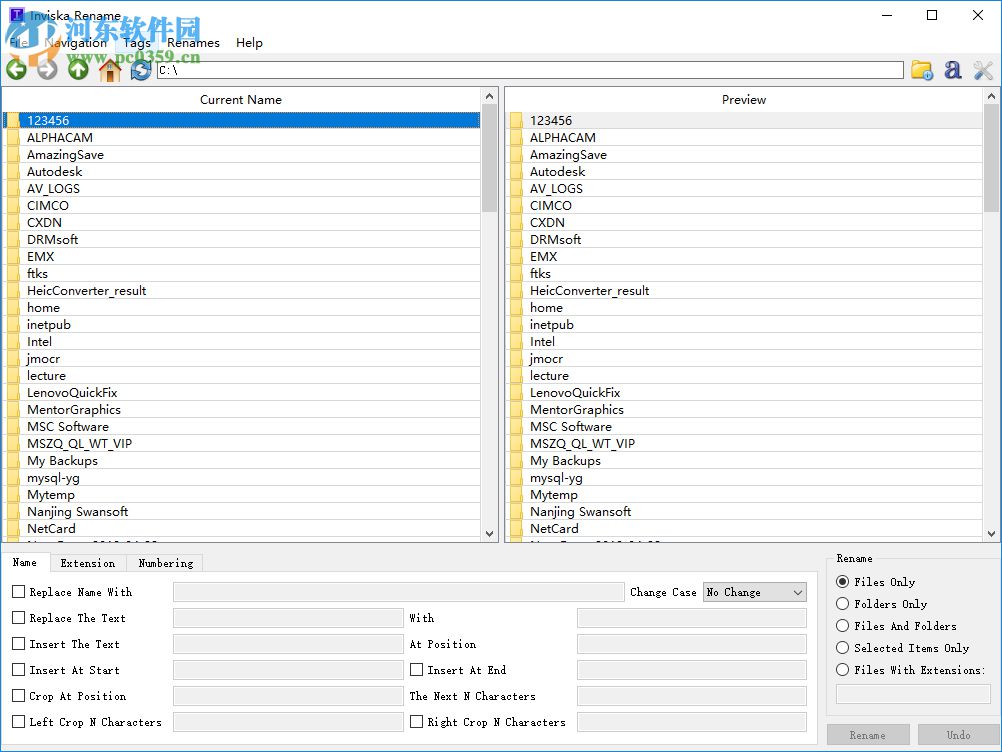Click the grey Forward arrow icon
This screenshot has width=1002, height=752.
coord(47,70)
